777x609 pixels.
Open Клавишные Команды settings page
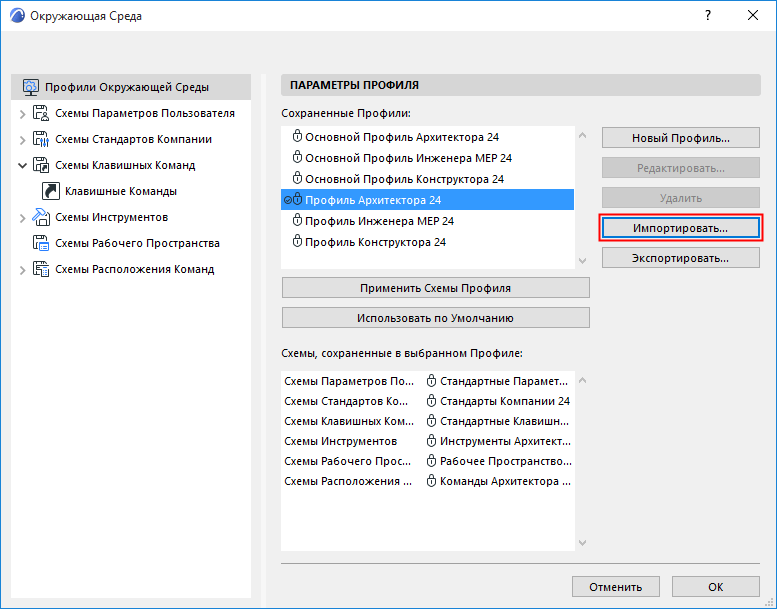(x=121, y=191)
